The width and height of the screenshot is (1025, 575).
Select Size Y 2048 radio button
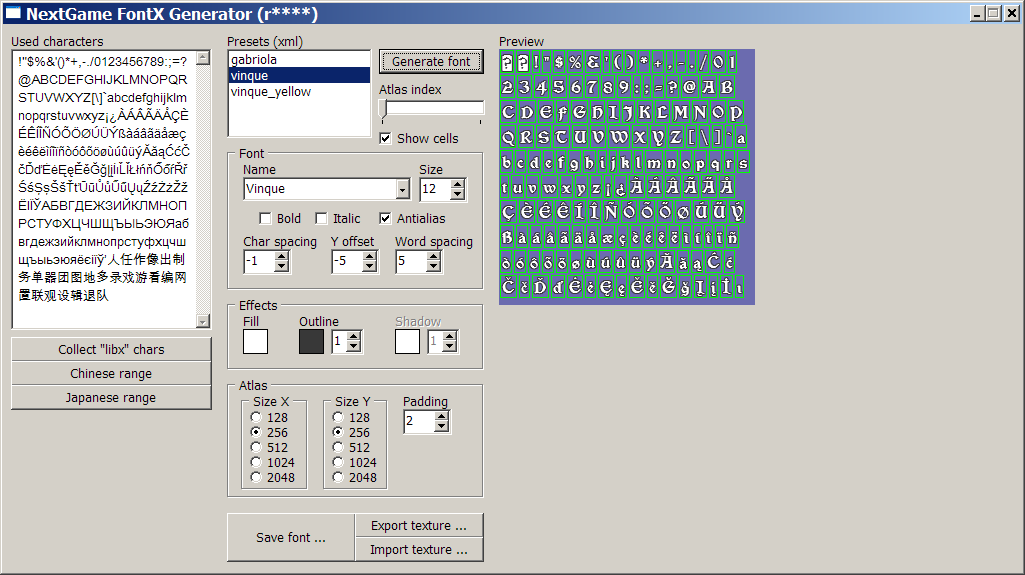pyautogui.click(x=337, y=477)
